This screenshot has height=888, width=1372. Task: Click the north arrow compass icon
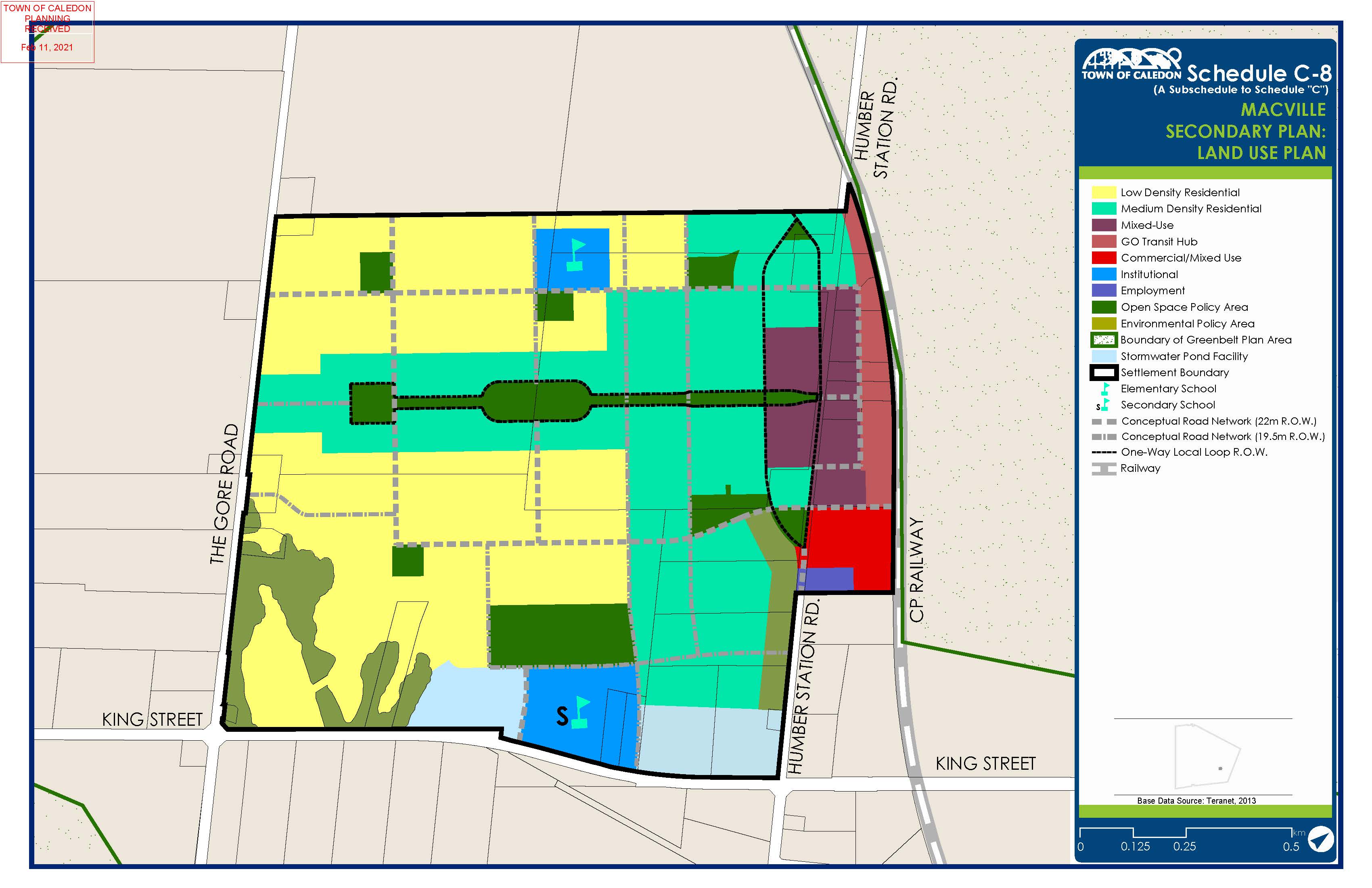pyautogui.click(x=1320, y=839)
